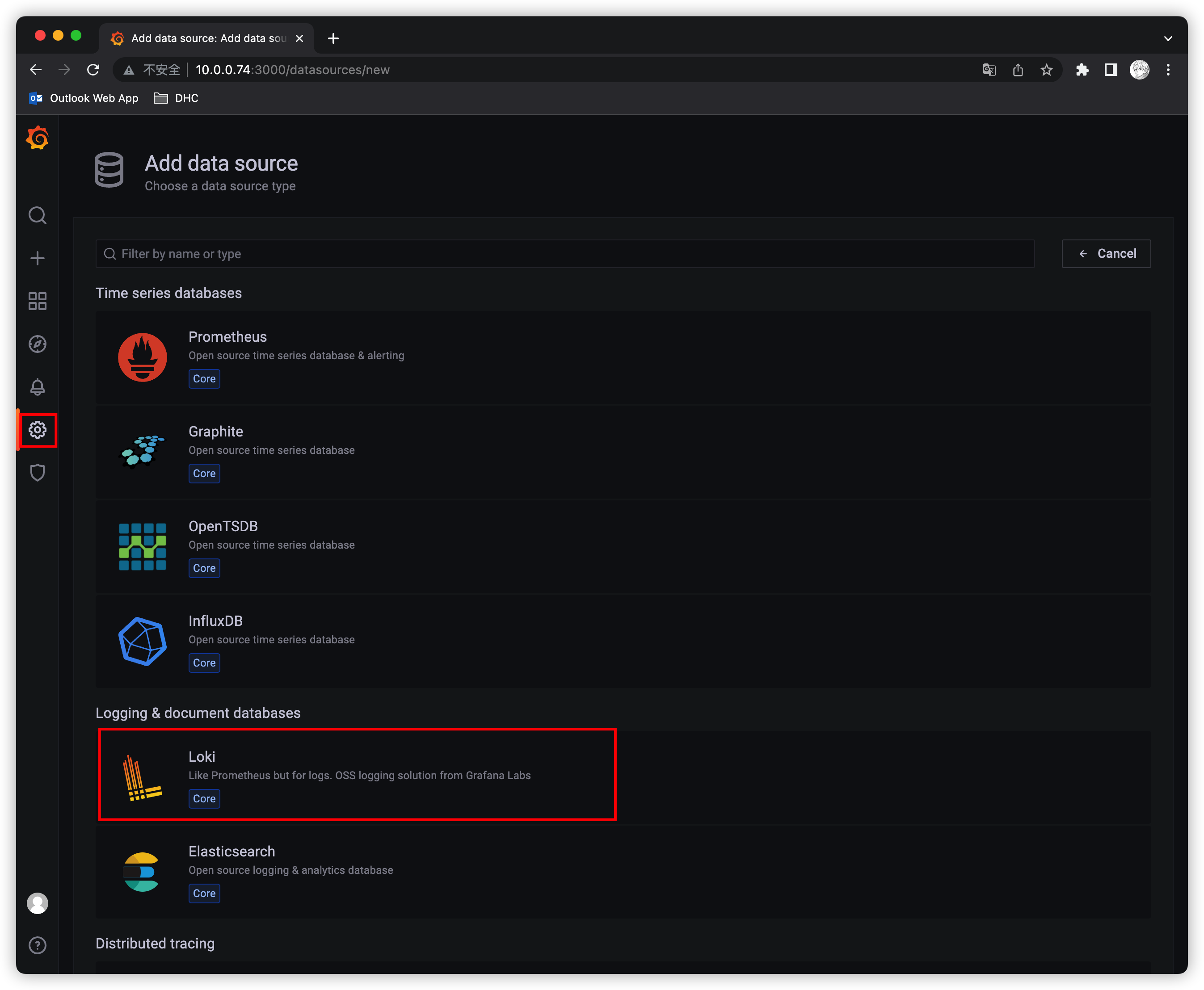Image resolution: width=1204 pixels, height=990 pixels.
Task: Choose the Prometheus data source
Action: coord(295,357)
